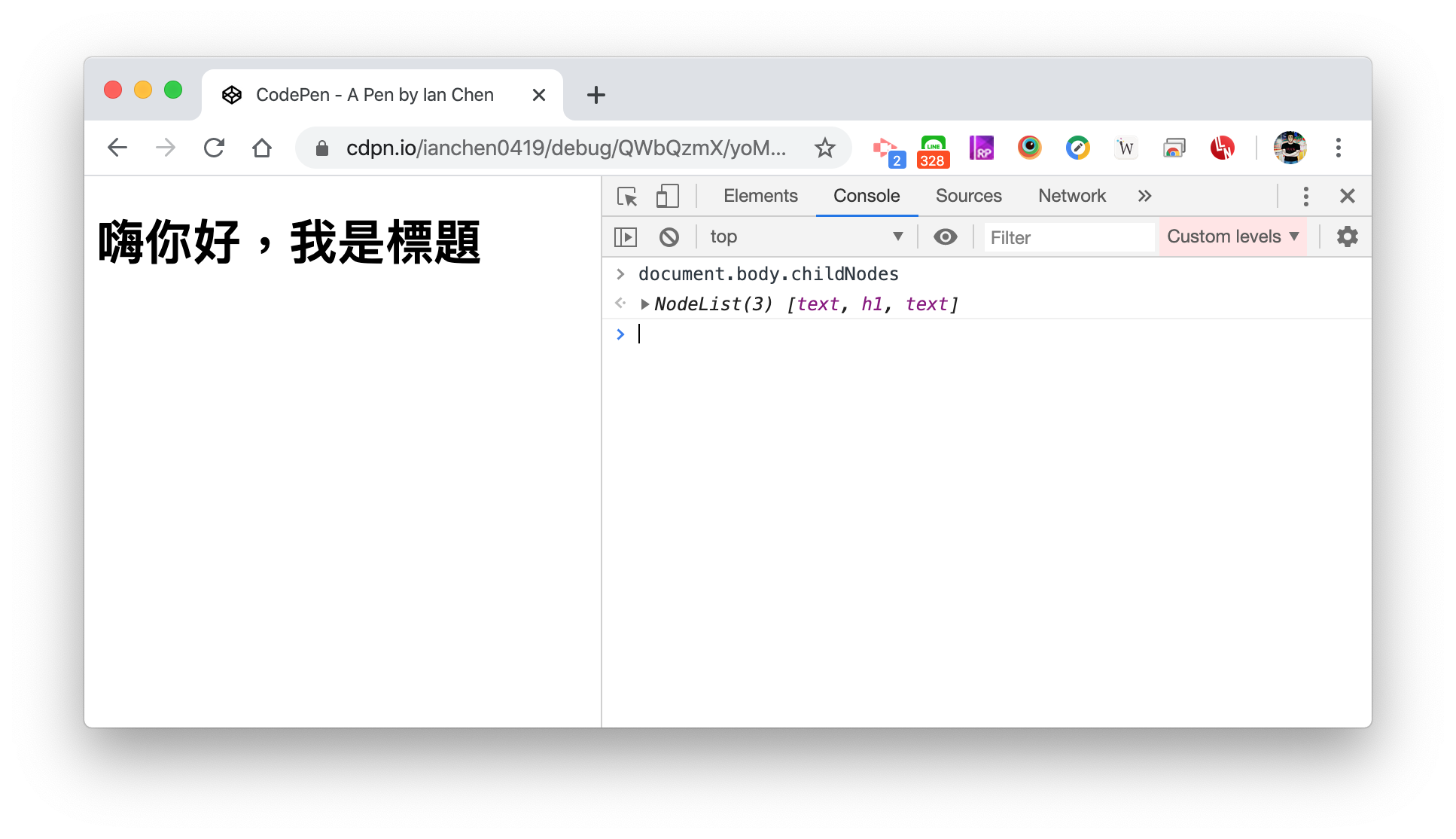Open console settings gear
1456x839 pixels.
(1347, 237)
